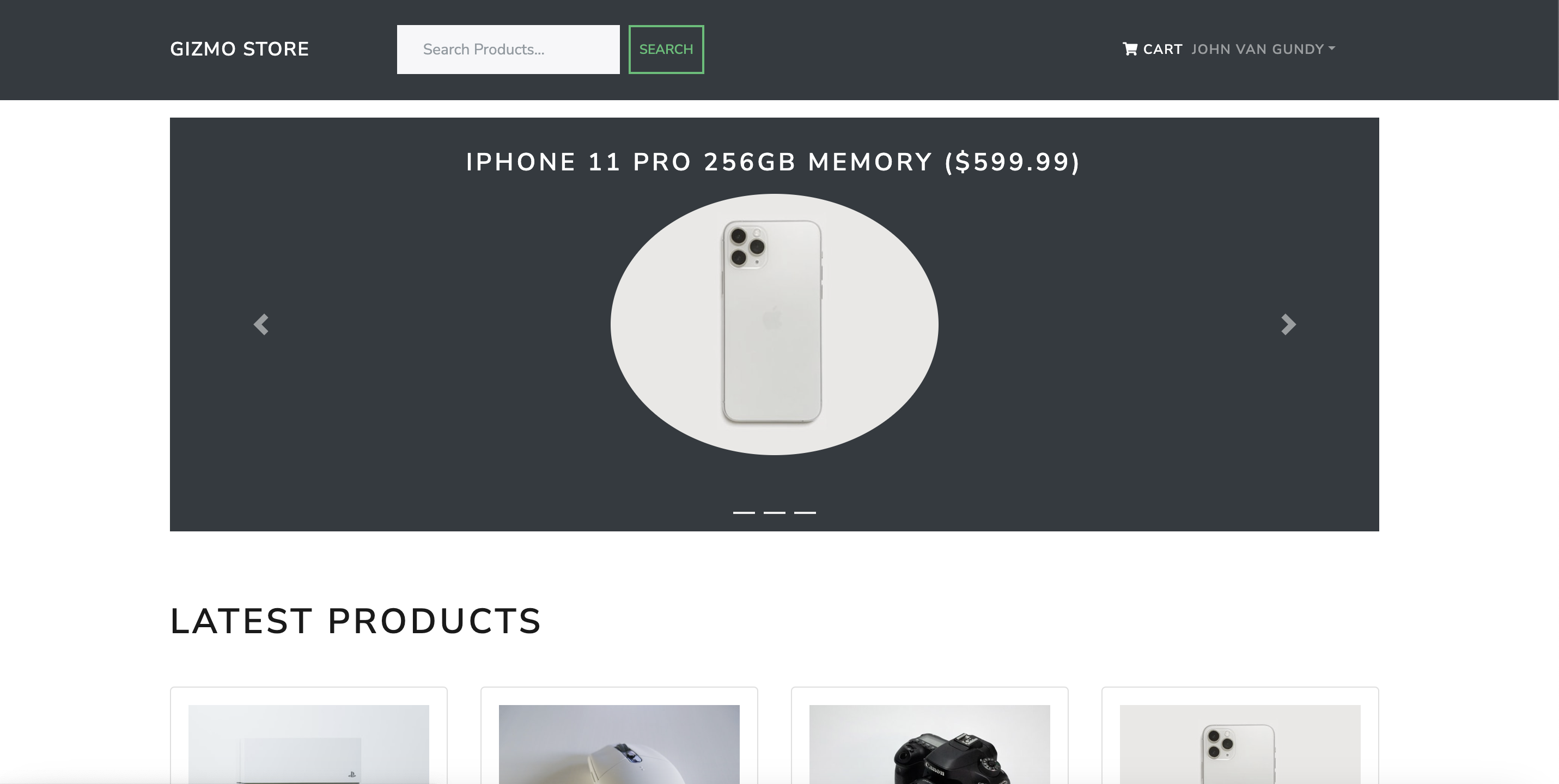Open the iPhone 11 Pro carousel title
This screenshot has width=1559, height=784.
click(773, 162)
